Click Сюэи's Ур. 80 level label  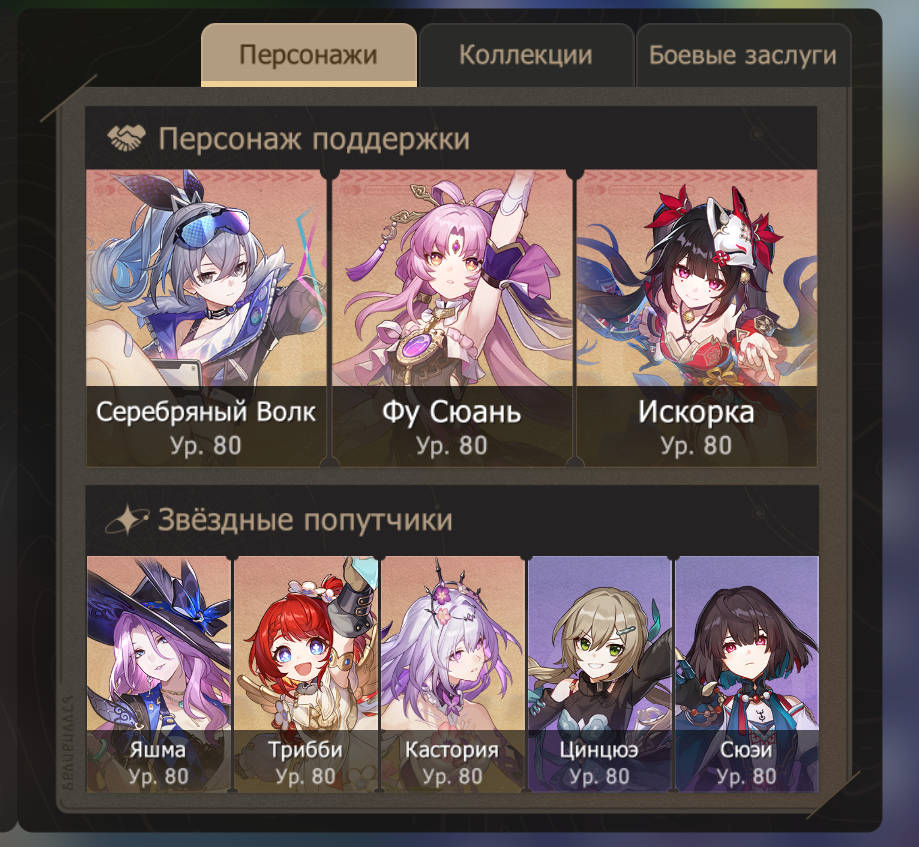[747, 776]
